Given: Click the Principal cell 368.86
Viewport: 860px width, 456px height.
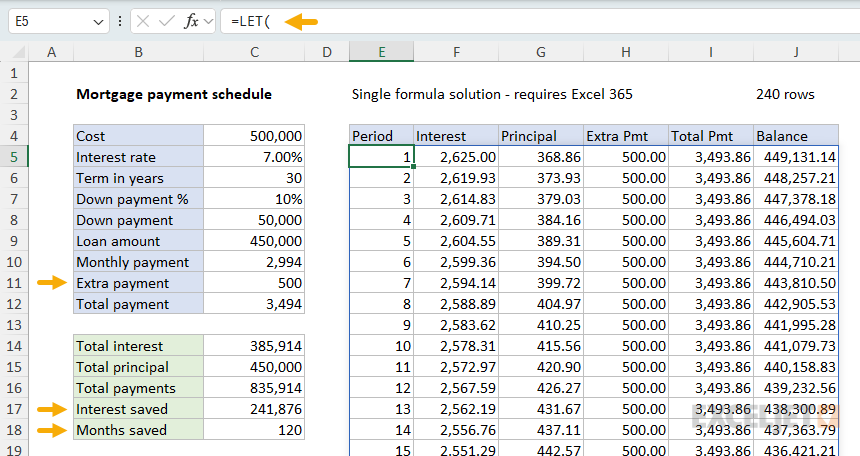Looking at the screenshot, I should point(541,157).
